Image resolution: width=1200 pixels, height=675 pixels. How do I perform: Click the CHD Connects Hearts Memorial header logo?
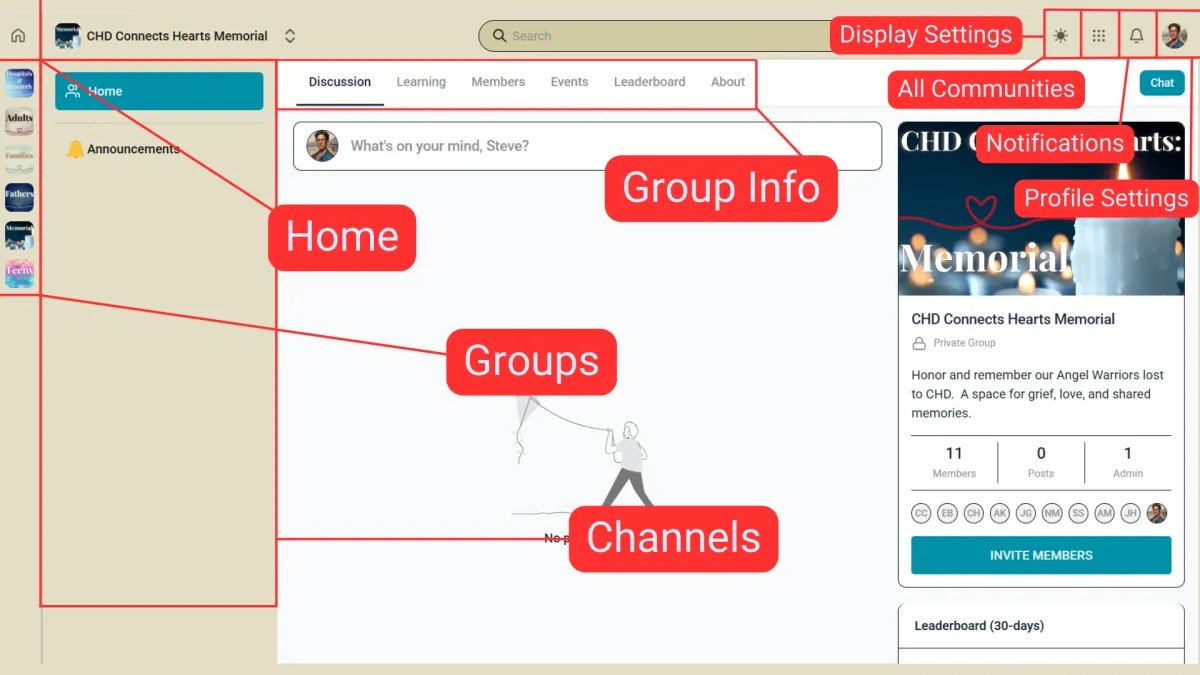[x=67, y=36]
